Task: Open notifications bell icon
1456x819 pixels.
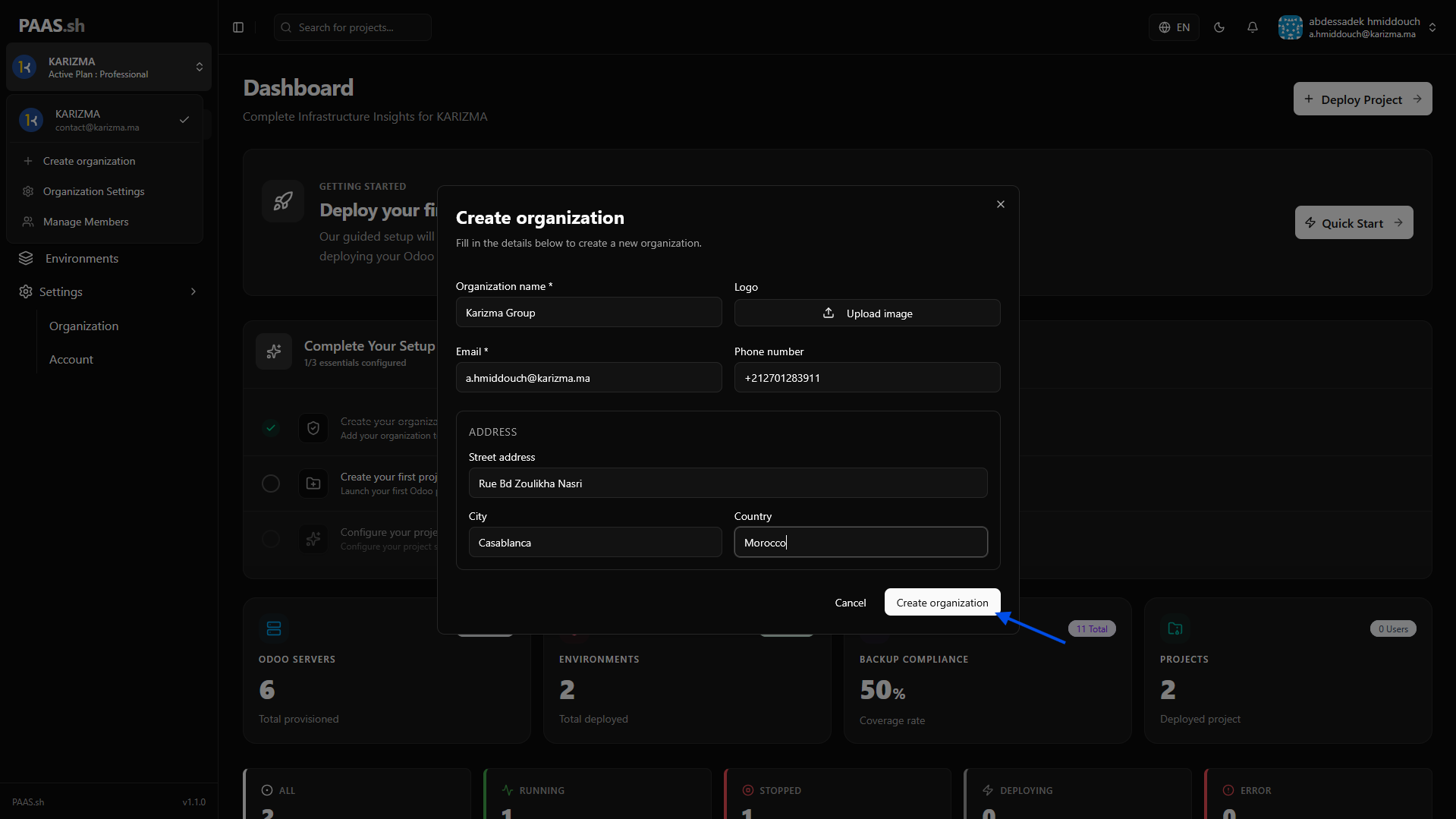Action: 1253,27
